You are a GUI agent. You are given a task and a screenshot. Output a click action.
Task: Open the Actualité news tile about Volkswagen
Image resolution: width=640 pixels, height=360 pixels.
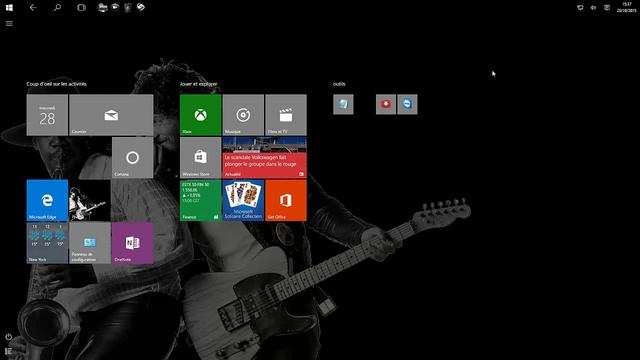click(264, 158)
